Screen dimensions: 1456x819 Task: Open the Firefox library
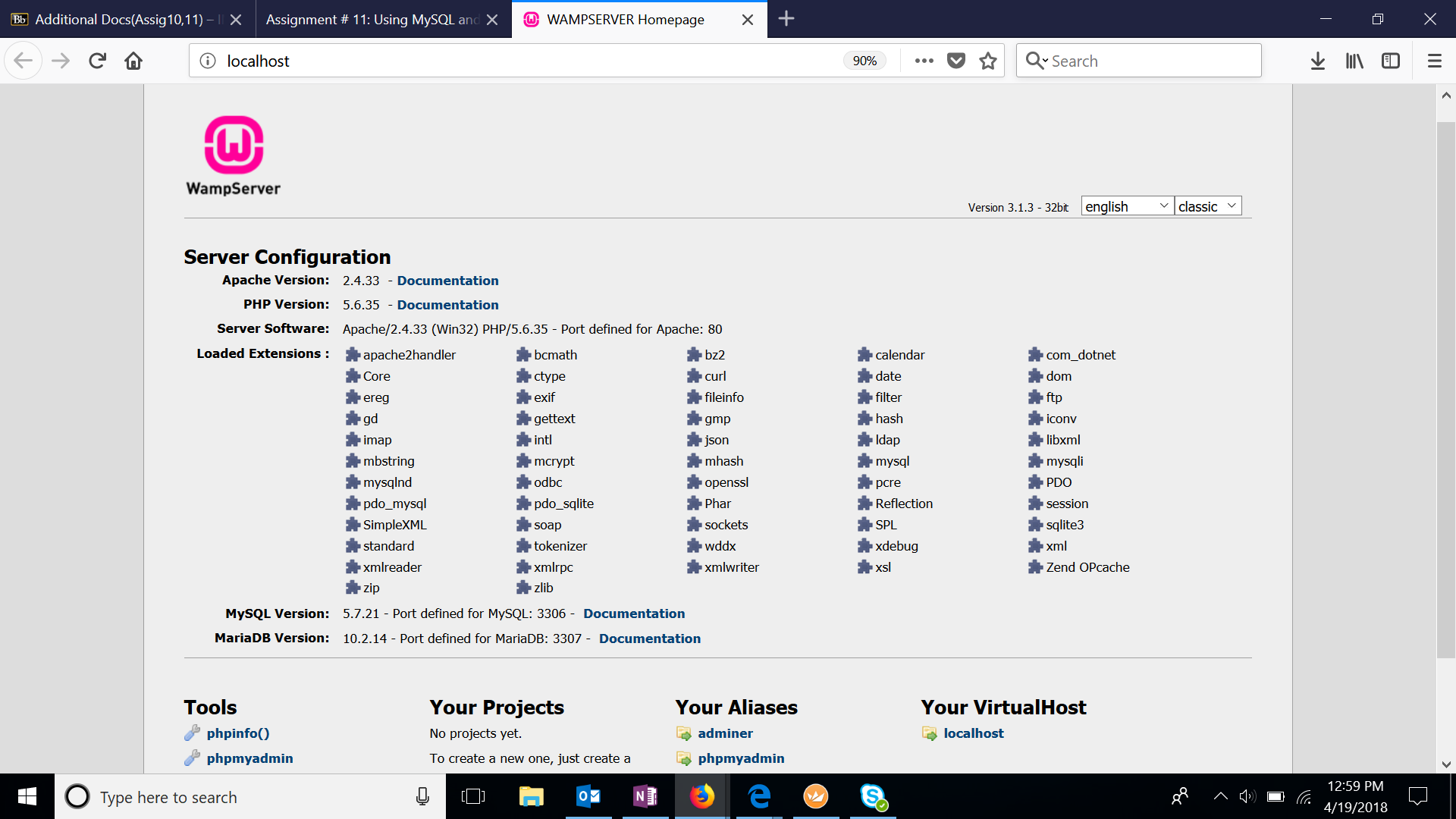point(1354,61)
